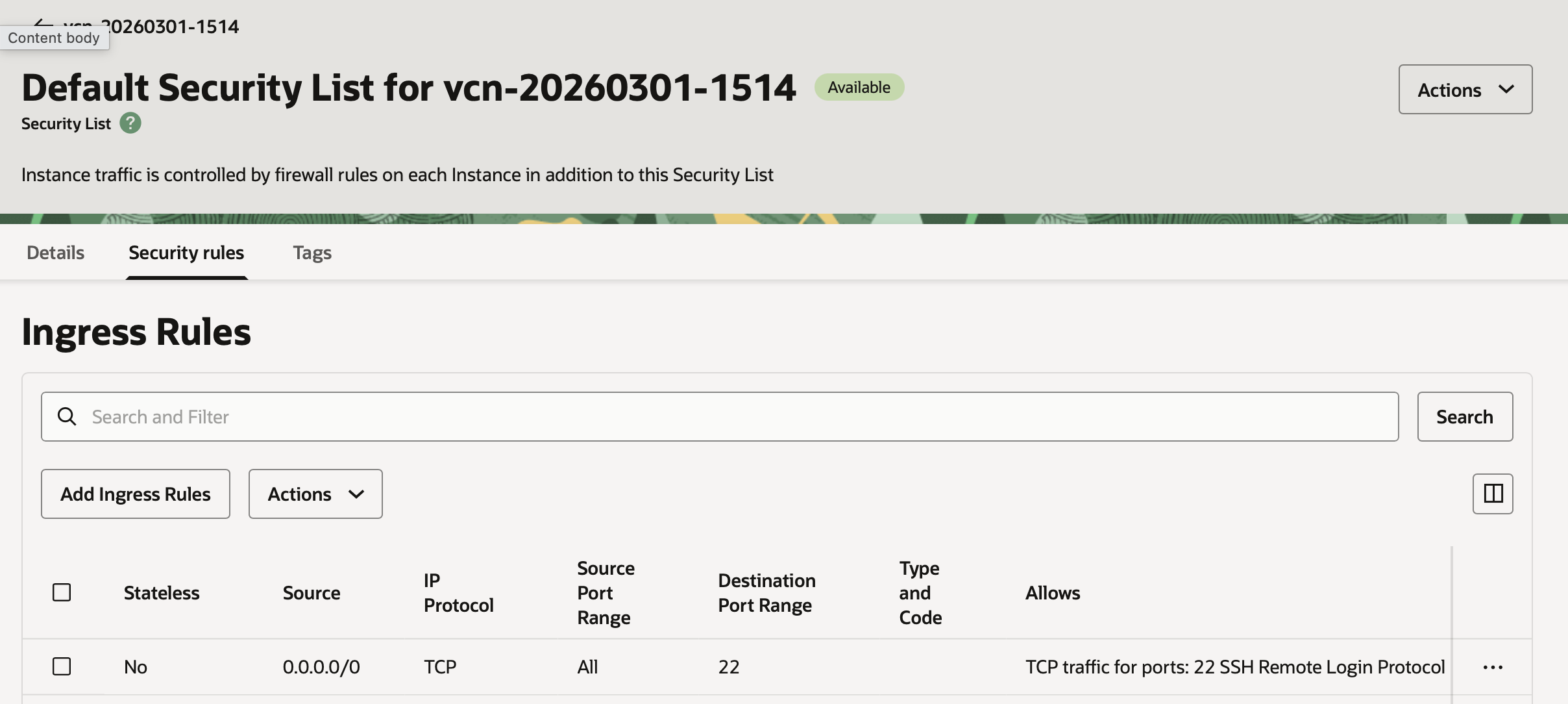Click the back arrow beside the VCN name

pyautogui.click(x=43, y=23)
